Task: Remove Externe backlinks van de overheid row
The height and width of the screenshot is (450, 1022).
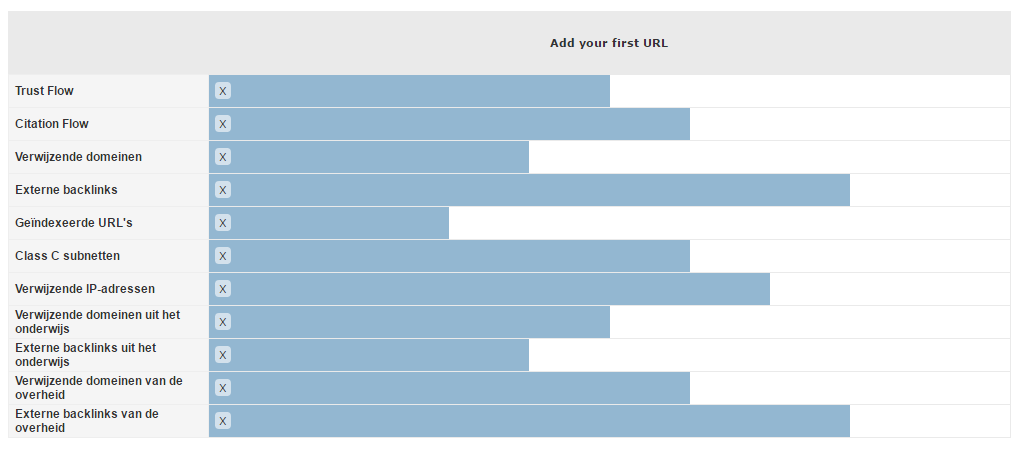Action: tap(223, 421)
